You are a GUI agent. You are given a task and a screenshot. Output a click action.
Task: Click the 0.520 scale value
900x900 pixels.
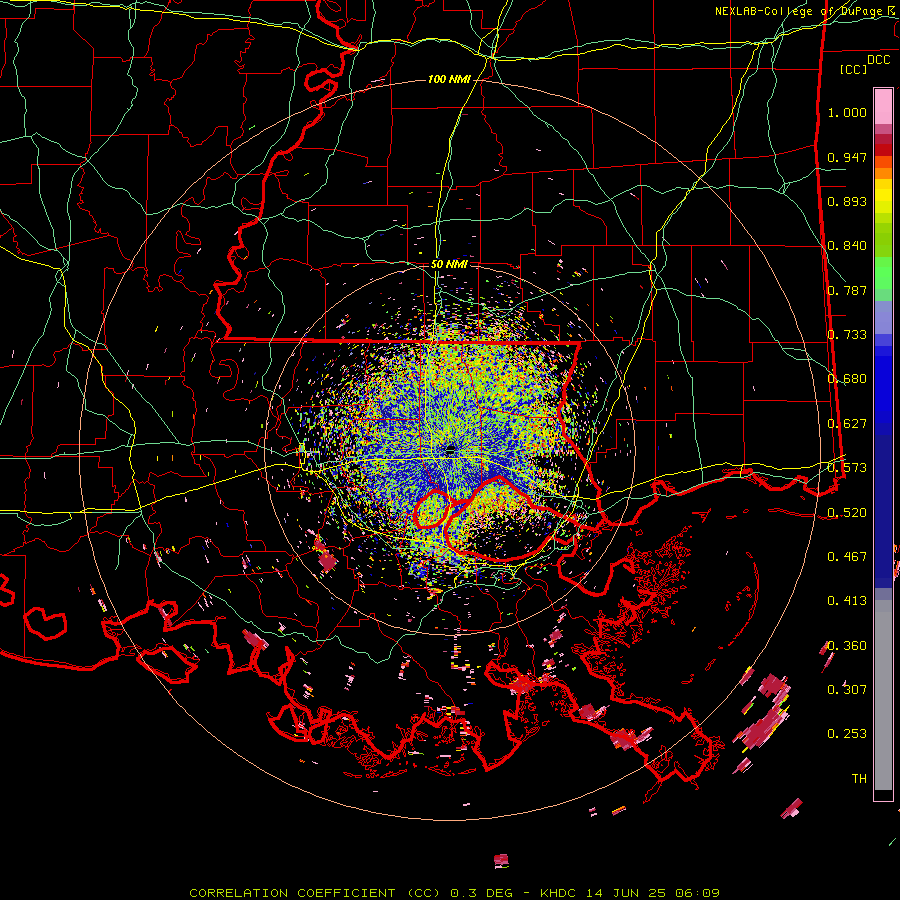[847, 512]
